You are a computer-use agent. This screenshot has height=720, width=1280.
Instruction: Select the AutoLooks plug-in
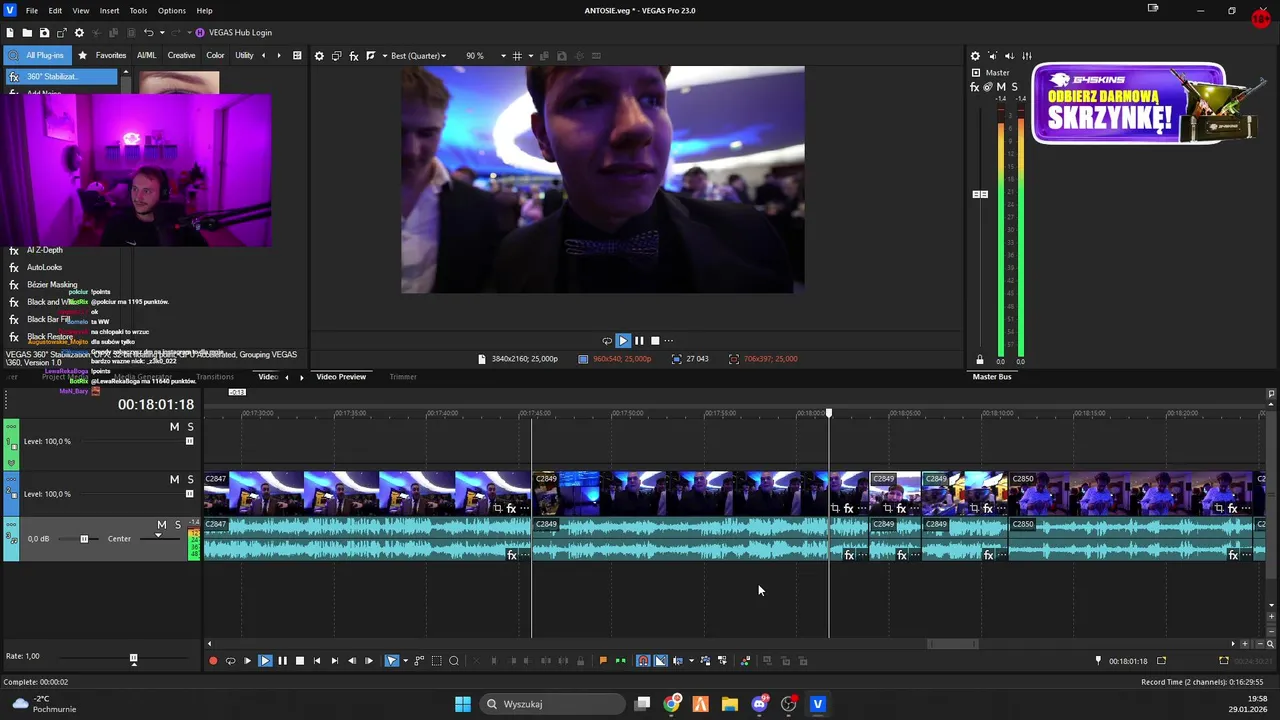pyautogui.click(x=44, y=267)
